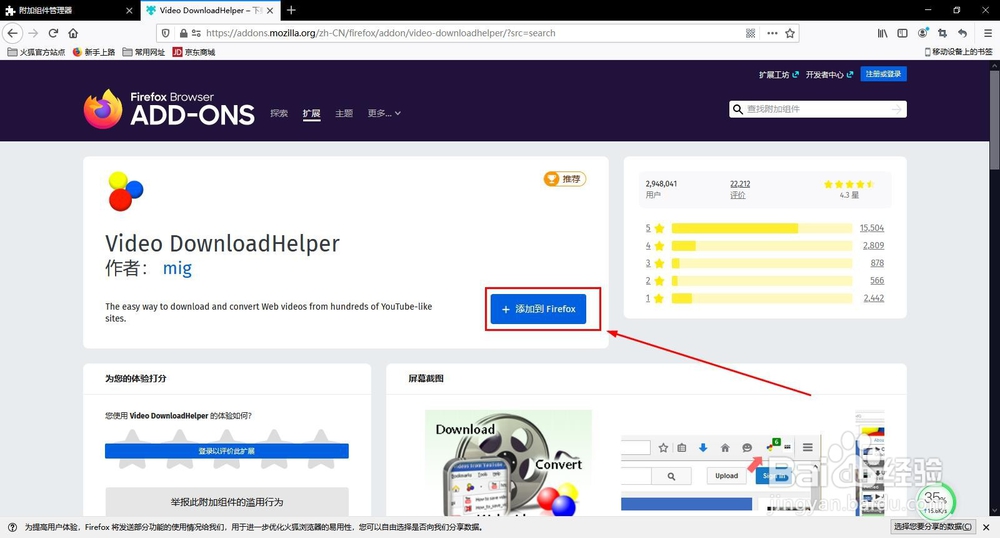Open the page actions three-dot menu
This screenshot has width=1000, height=538.
pos(772,33)
